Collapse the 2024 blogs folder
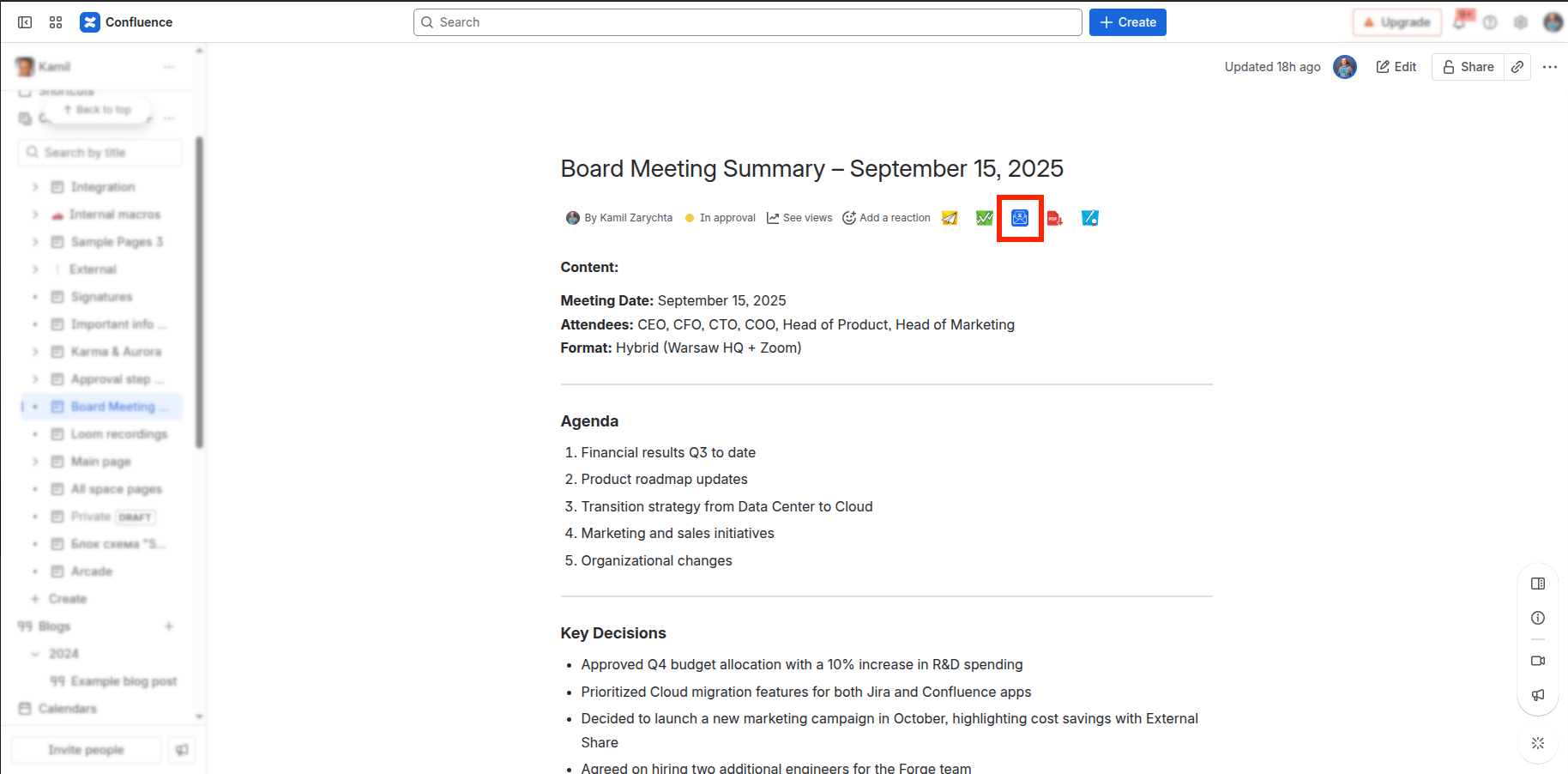 [35, 654]
